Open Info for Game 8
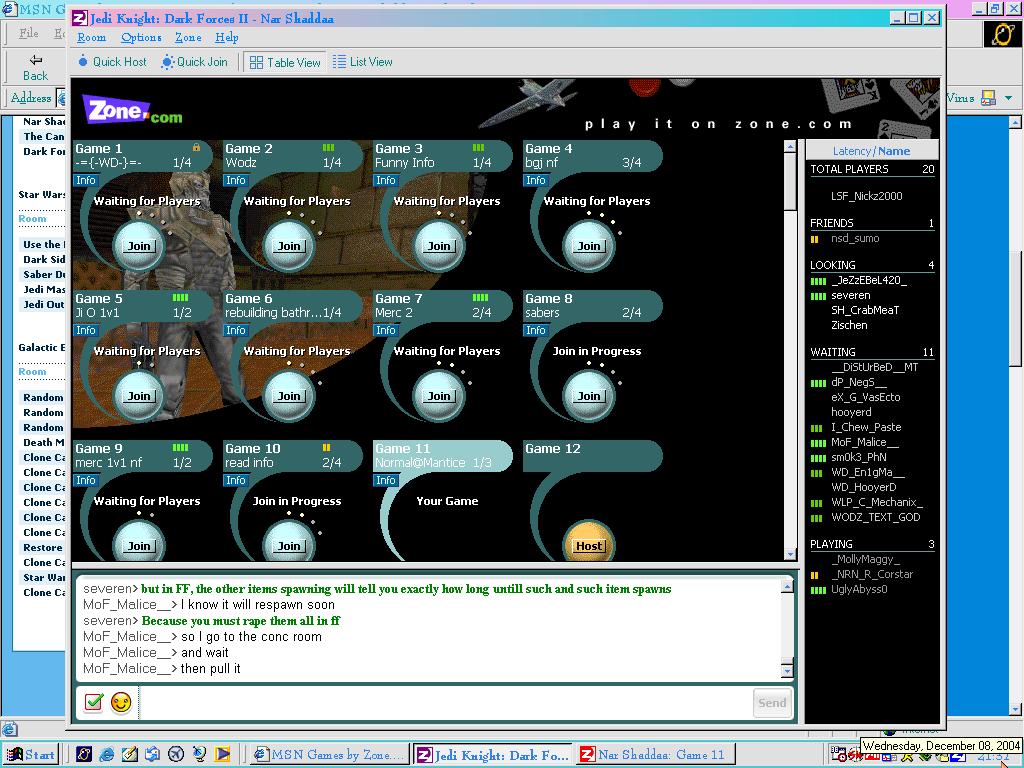The height and width of the screenshot is (768, 1024). [536, 330]
